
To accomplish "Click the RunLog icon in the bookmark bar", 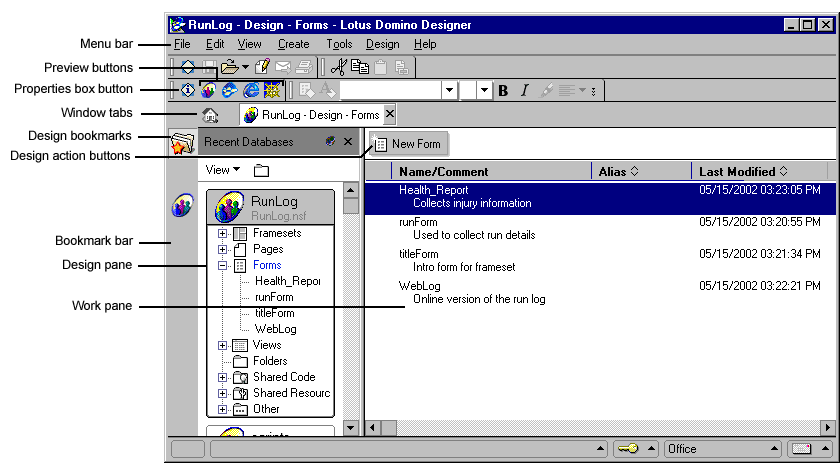I will coord(182,206).
